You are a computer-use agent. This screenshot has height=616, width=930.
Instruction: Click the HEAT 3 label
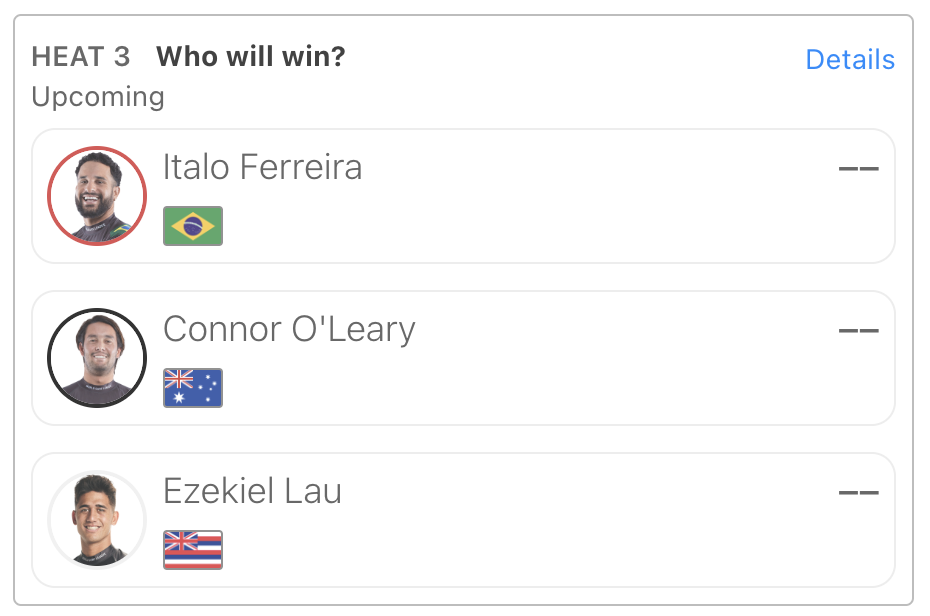pyautogui.click(x=81, y=57)
